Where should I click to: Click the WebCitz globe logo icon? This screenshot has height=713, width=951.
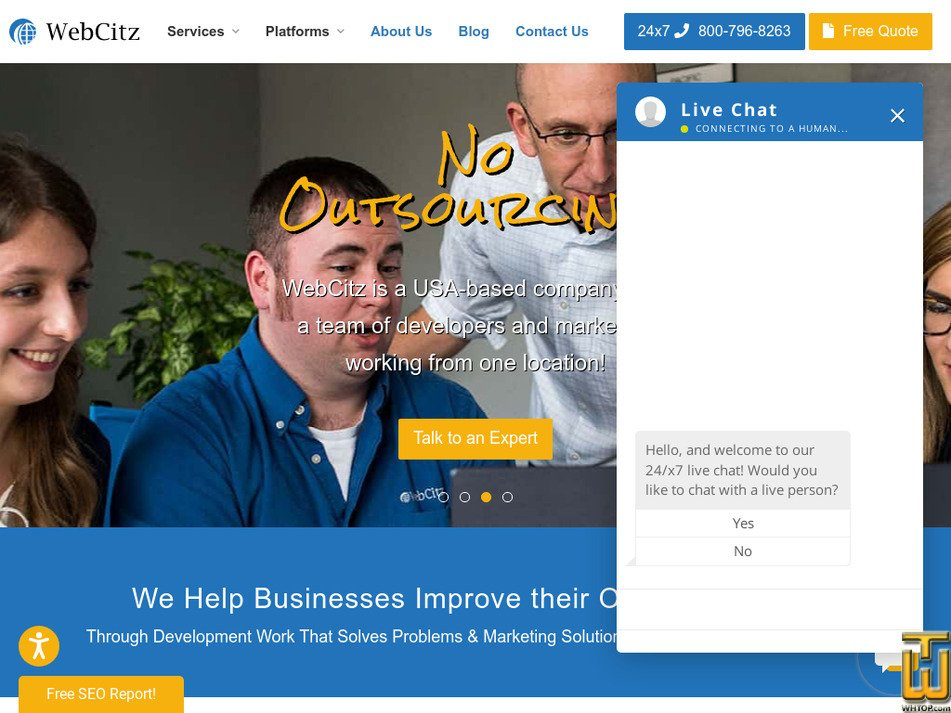pos(22,32)
